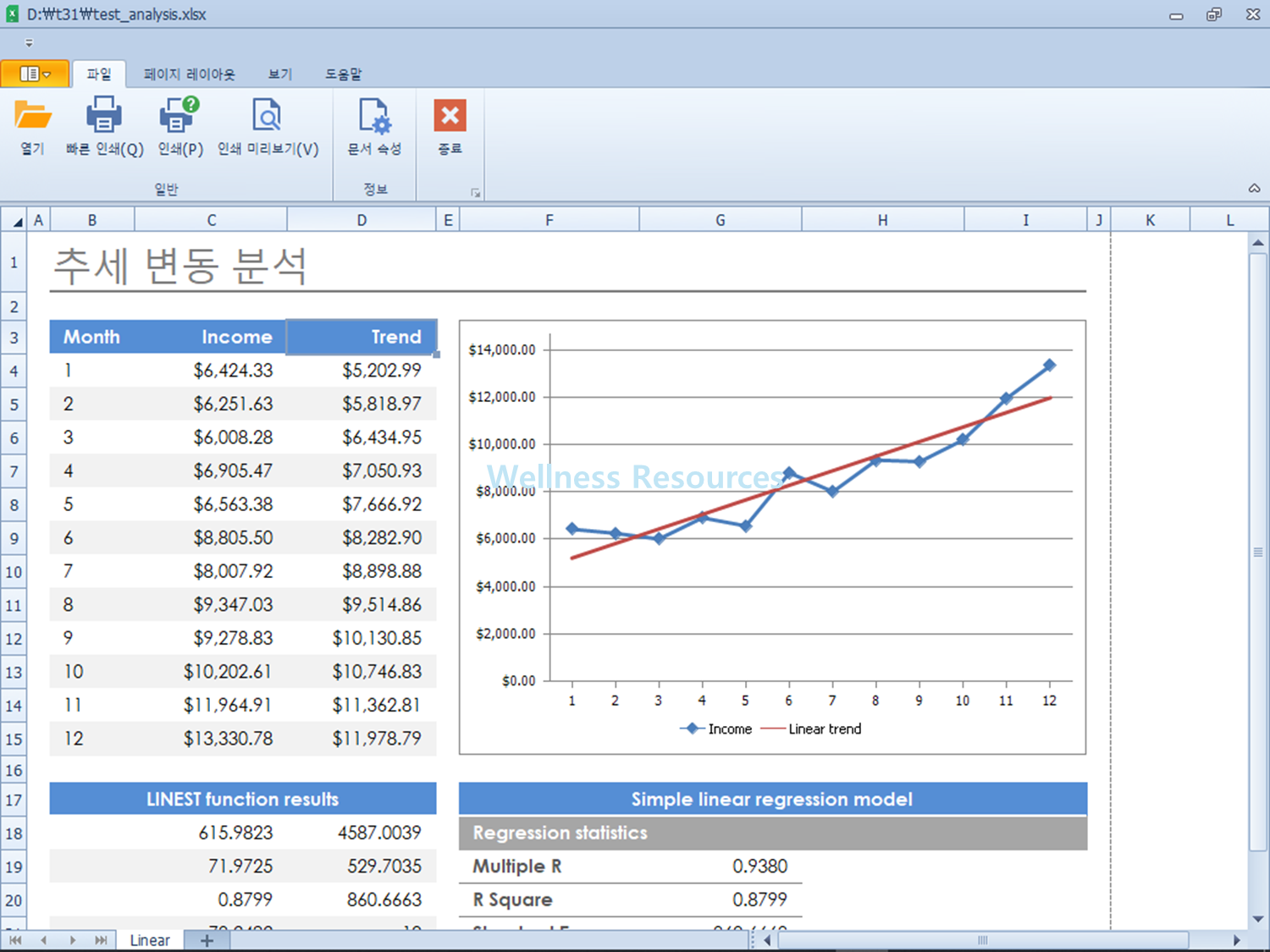The height and width of the screenshot is (952, 1270).
Task: Open the 보기 ribbon tab
Action: coord(280,74)
